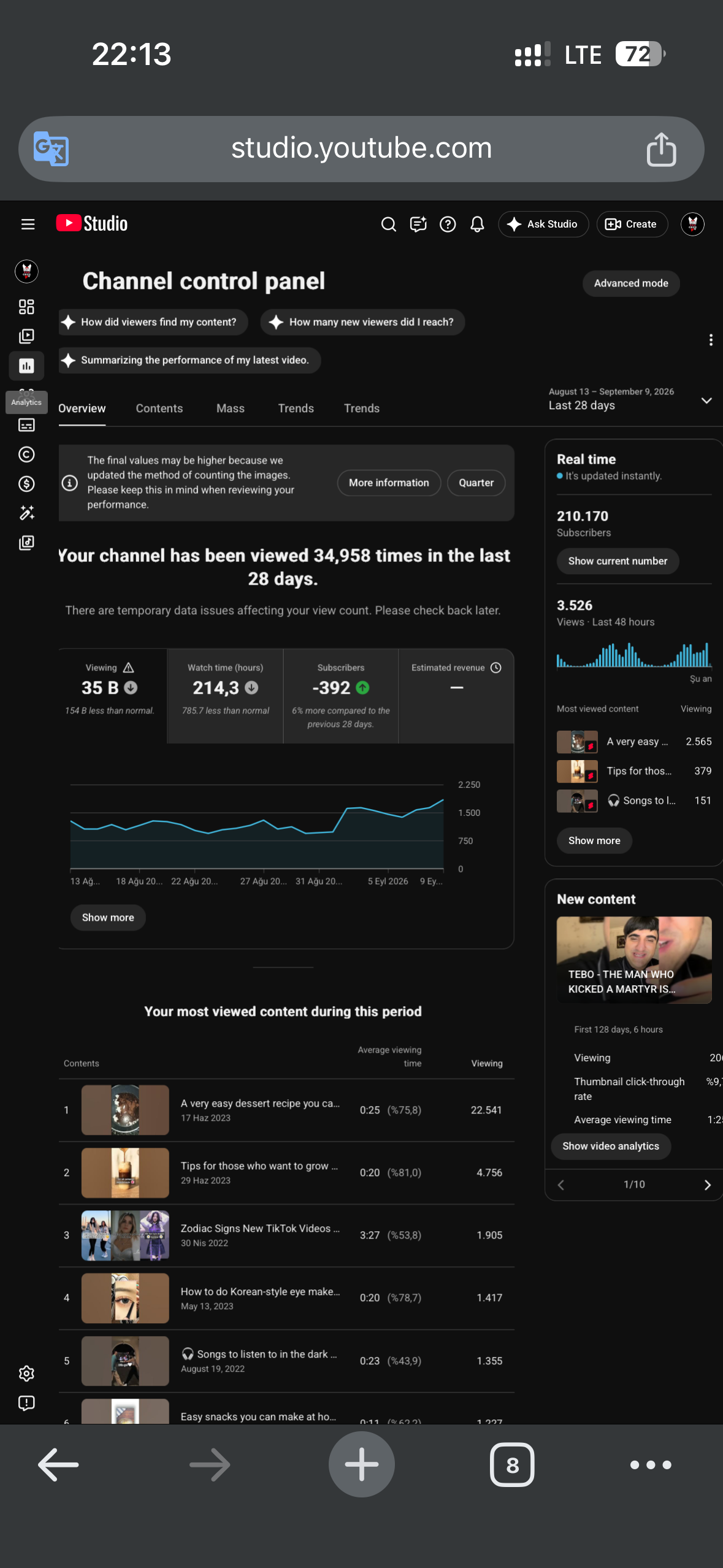723x1568 pixels.
Task: Open the search magnifier icon
Action: pyautogui.click(x=388, y=224)
